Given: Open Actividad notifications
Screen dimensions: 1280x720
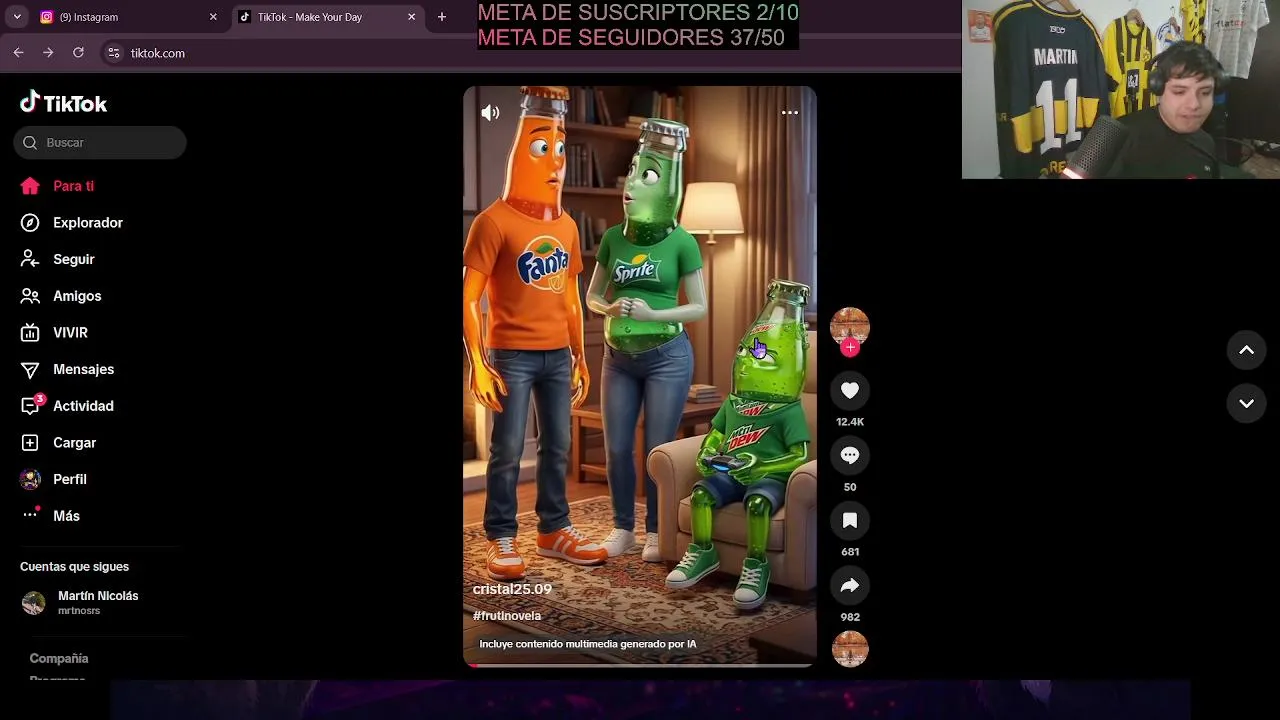Looking at the screenshot, I should 67,406.
